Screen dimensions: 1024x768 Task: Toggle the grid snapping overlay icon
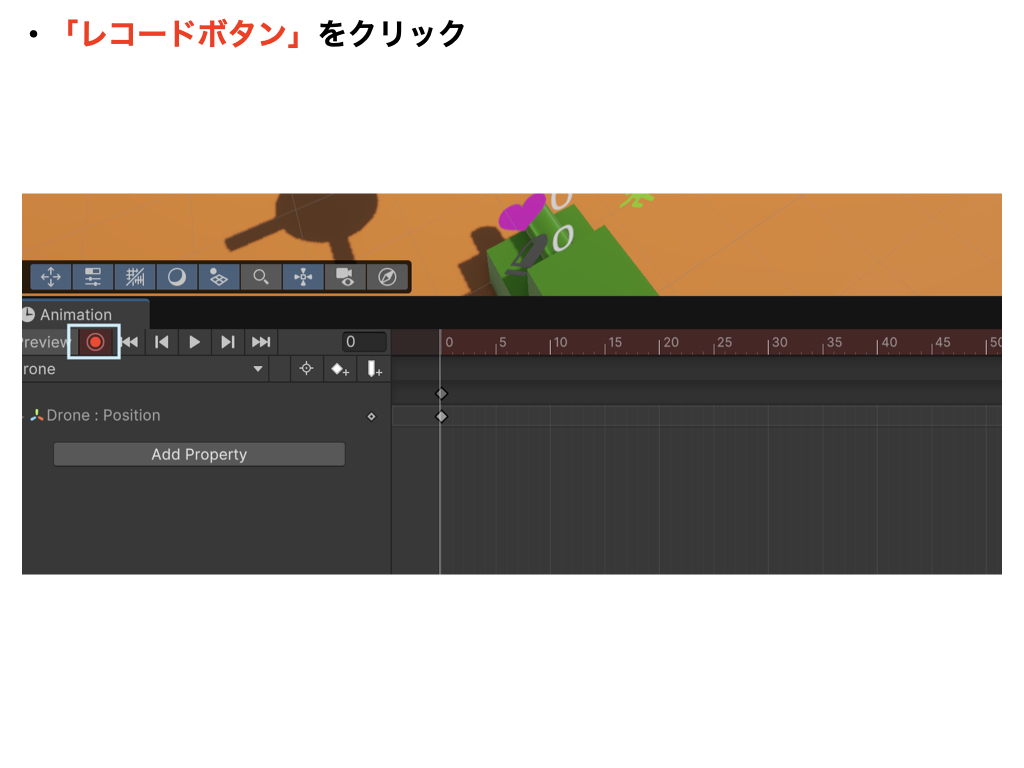(x=135, y=277)
